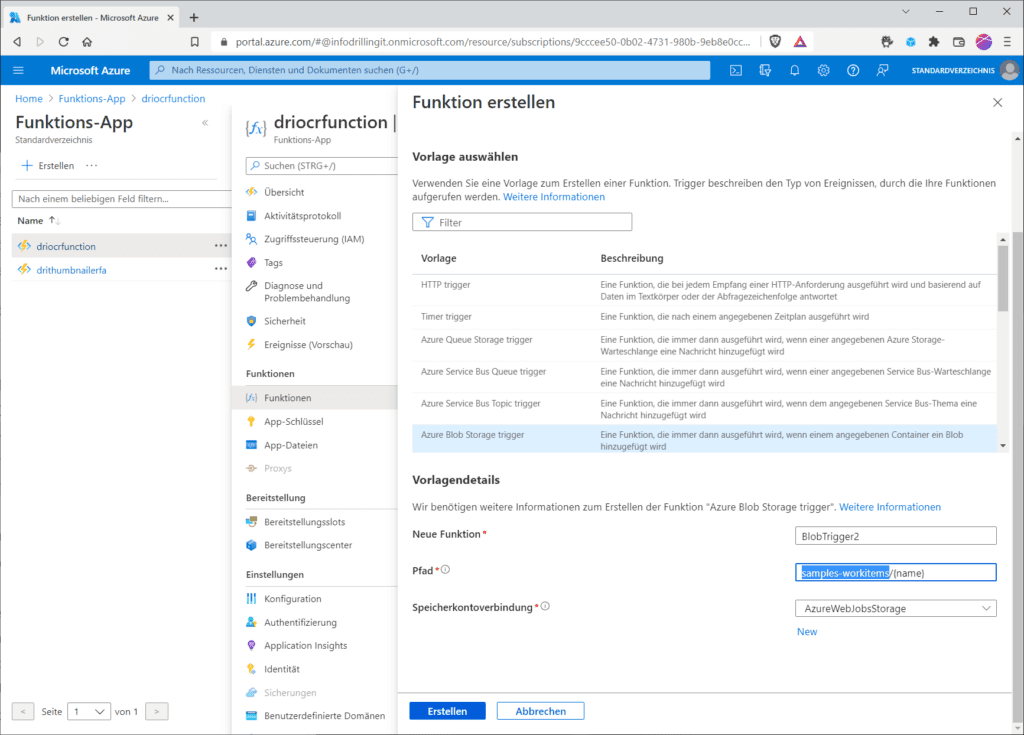Click the blue Erstellen button
Screen dimensions: 1024x735
[x=447, y=711]
